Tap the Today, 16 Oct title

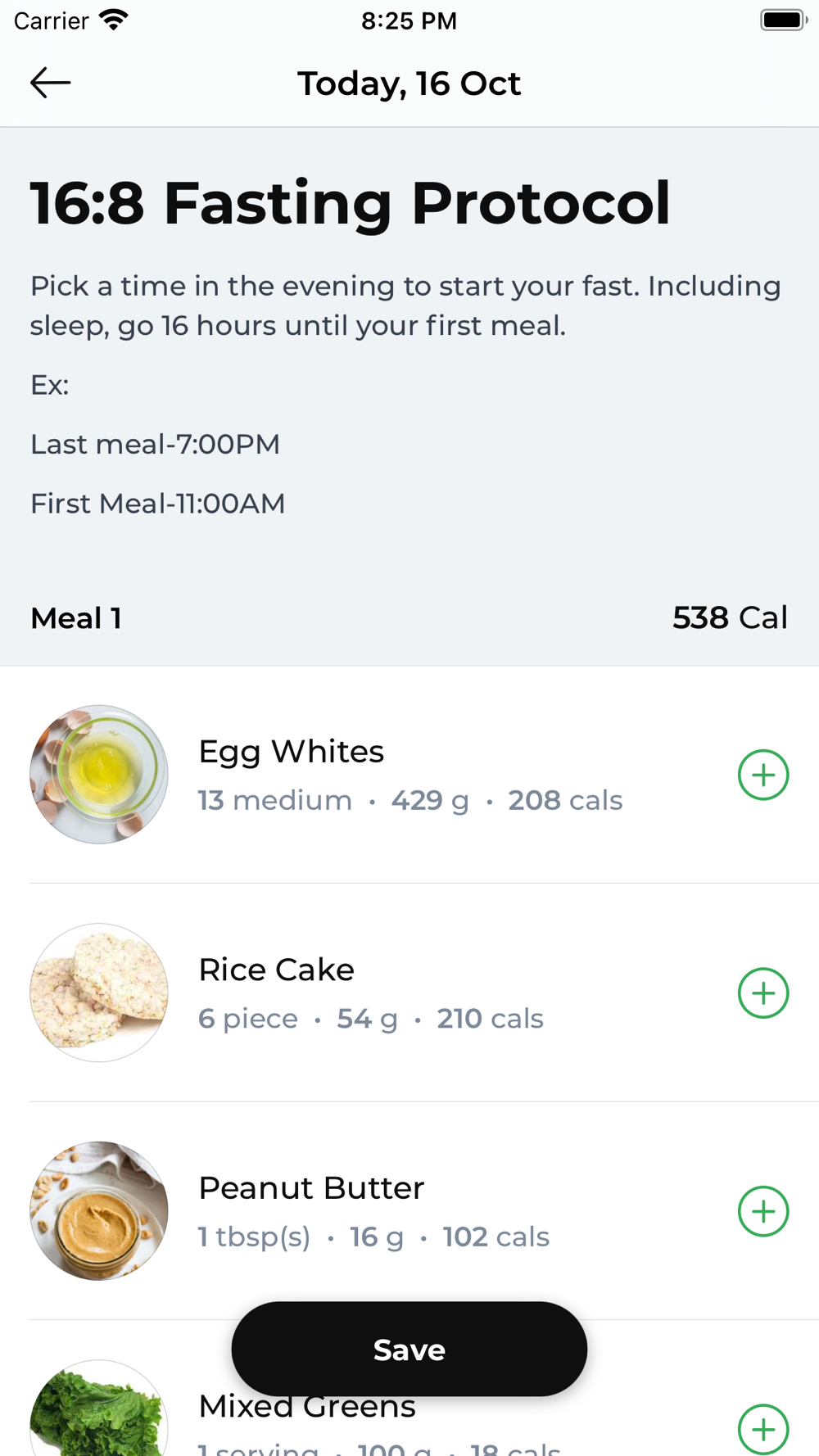click(x=409, y=84)
